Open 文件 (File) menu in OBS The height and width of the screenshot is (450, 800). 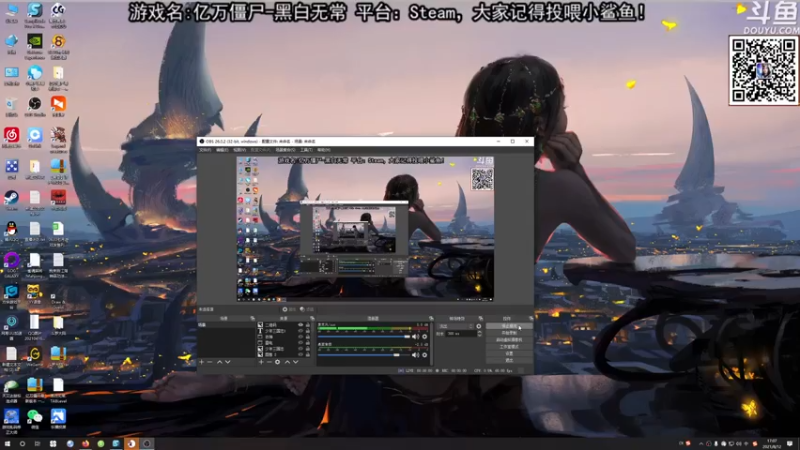tap(205, 150)
